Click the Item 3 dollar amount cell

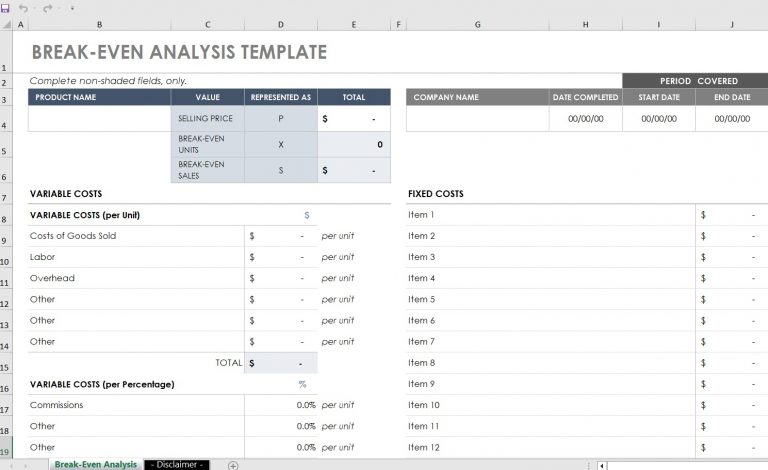point(732,257)
